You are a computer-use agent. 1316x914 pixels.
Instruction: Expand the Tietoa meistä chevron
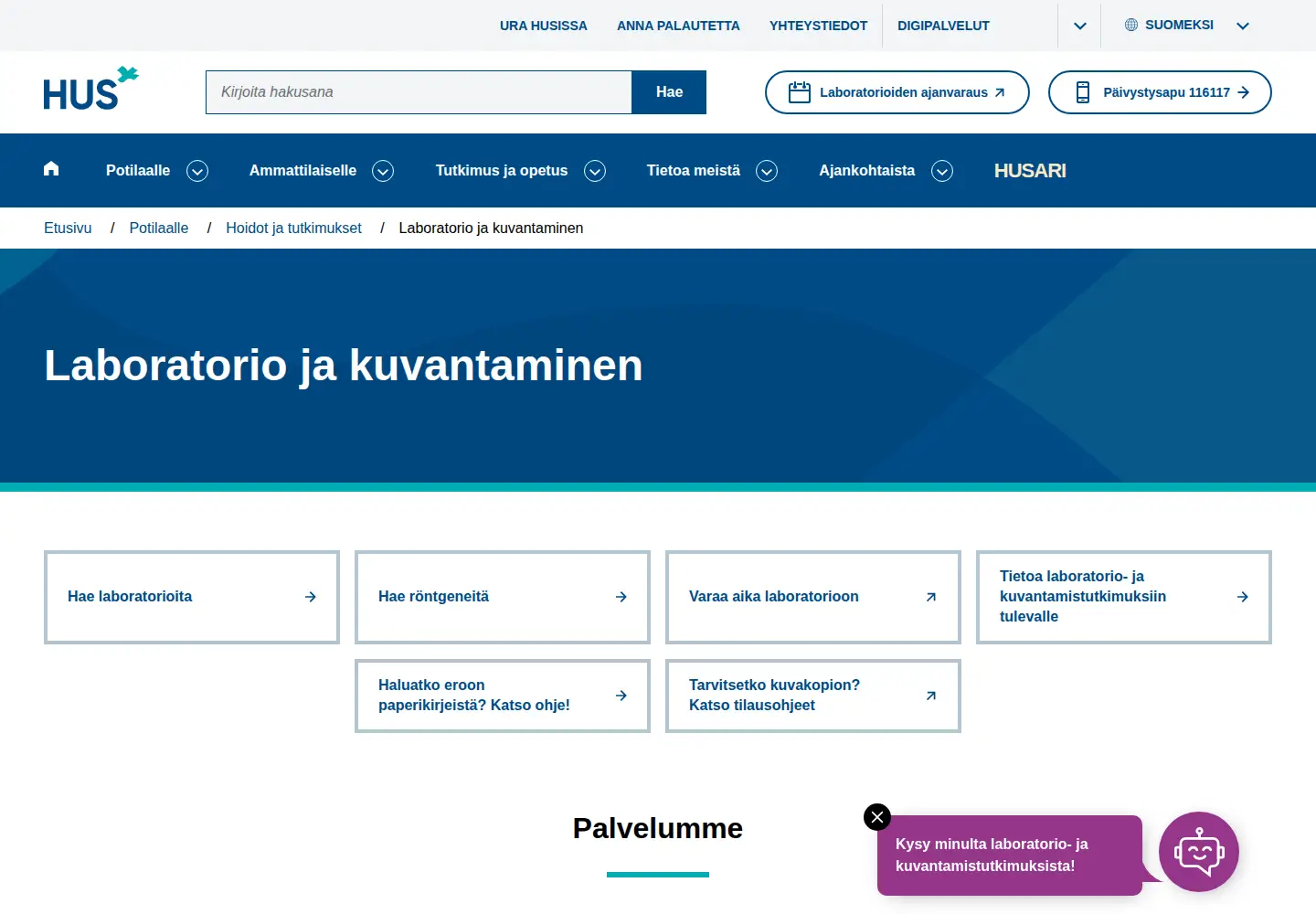767,171
